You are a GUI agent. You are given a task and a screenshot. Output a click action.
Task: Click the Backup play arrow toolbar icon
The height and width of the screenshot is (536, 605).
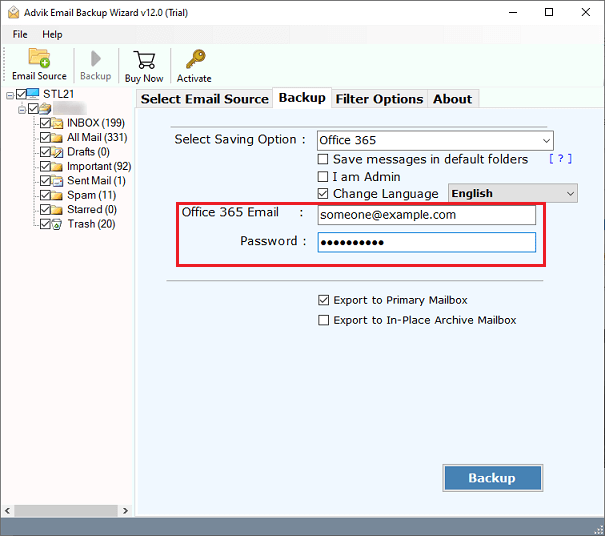[x=95, y=59]
